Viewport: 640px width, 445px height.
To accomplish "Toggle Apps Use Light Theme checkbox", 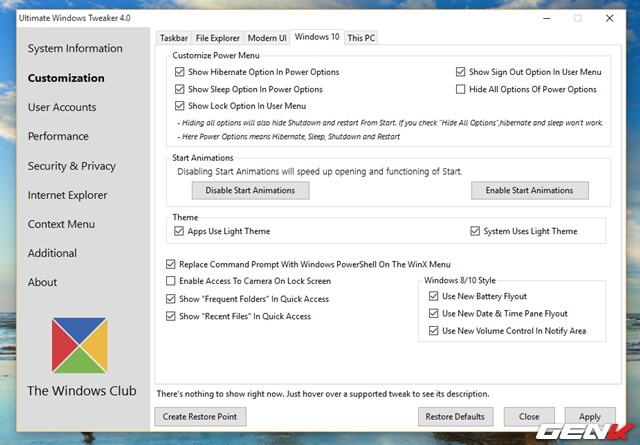I will pos(179,231).
